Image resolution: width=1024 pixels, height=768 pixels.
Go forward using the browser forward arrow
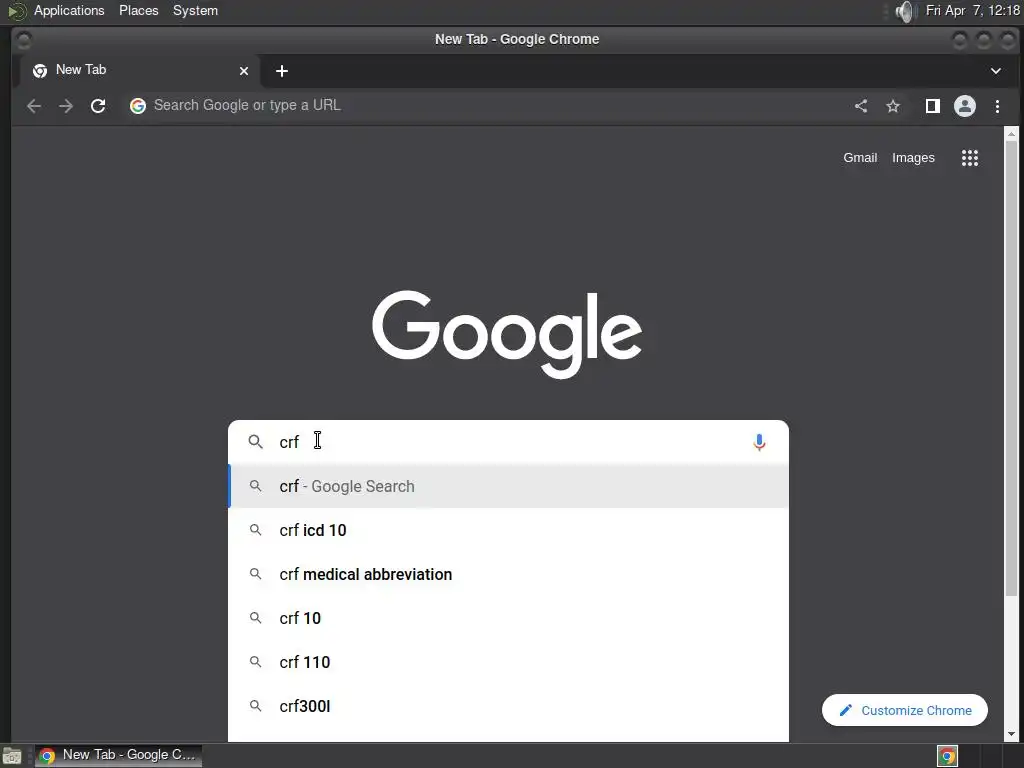tap(66, 106)
